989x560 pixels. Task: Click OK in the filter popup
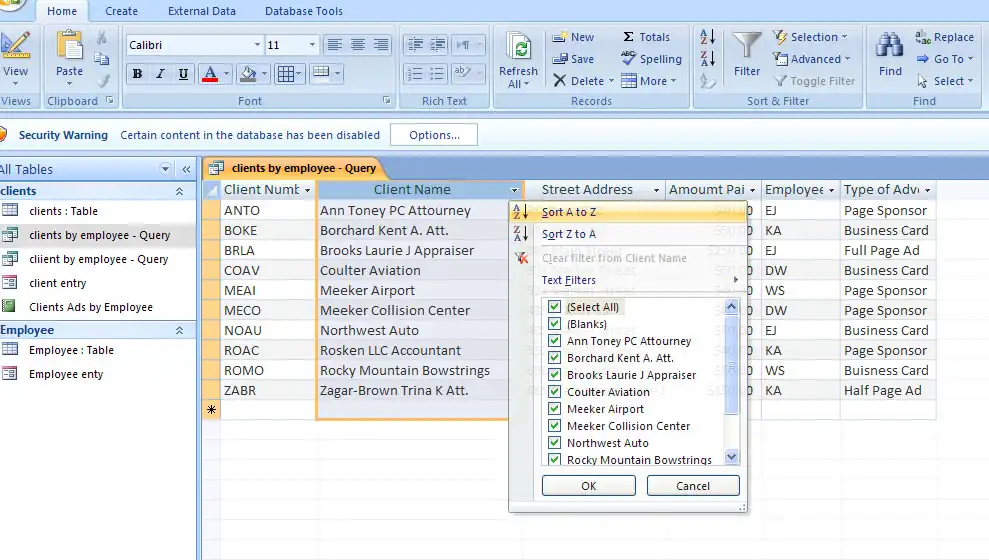coord(588,486)
